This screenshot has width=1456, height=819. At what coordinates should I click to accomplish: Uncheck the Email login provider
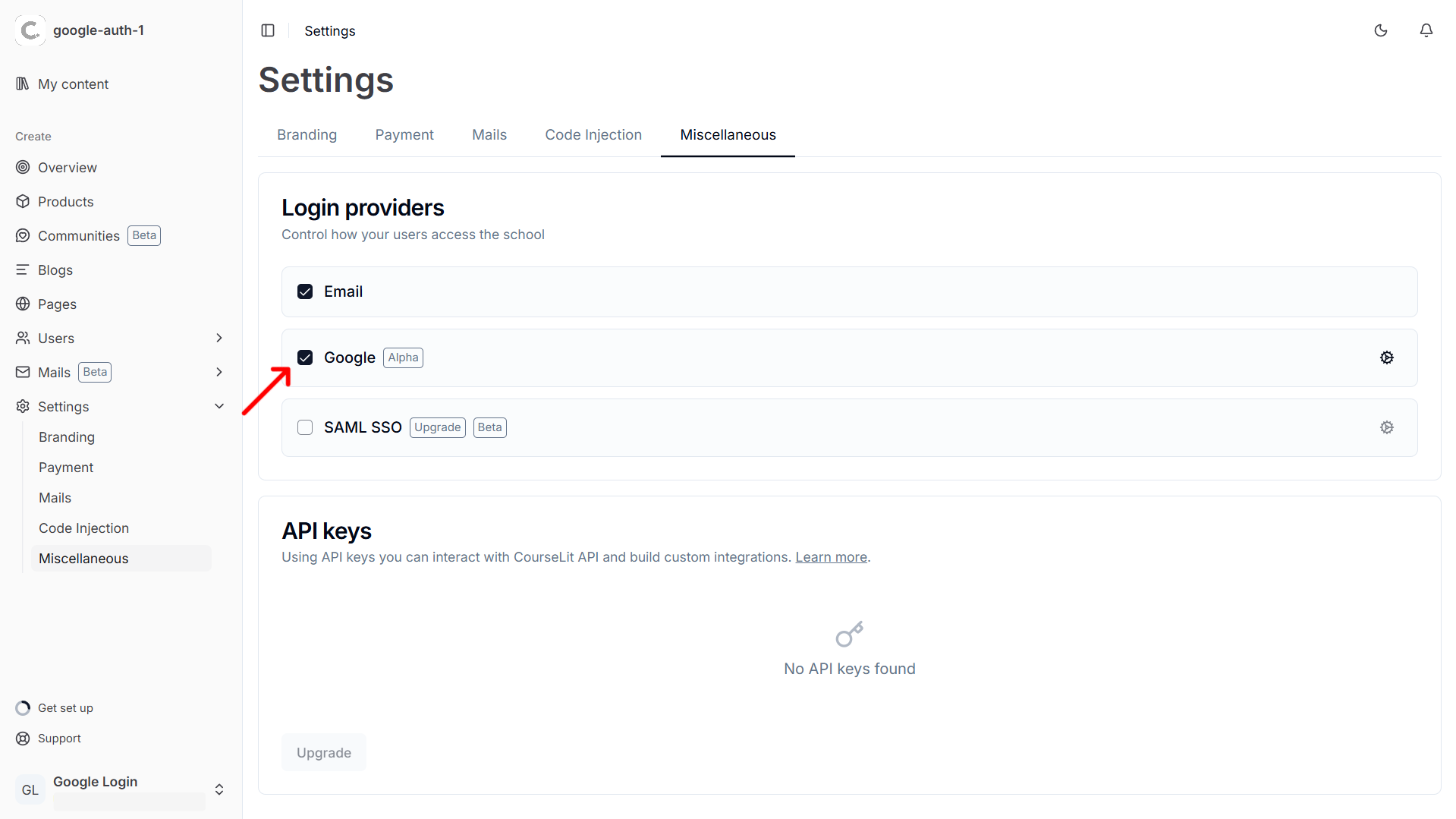click(304, 291)
